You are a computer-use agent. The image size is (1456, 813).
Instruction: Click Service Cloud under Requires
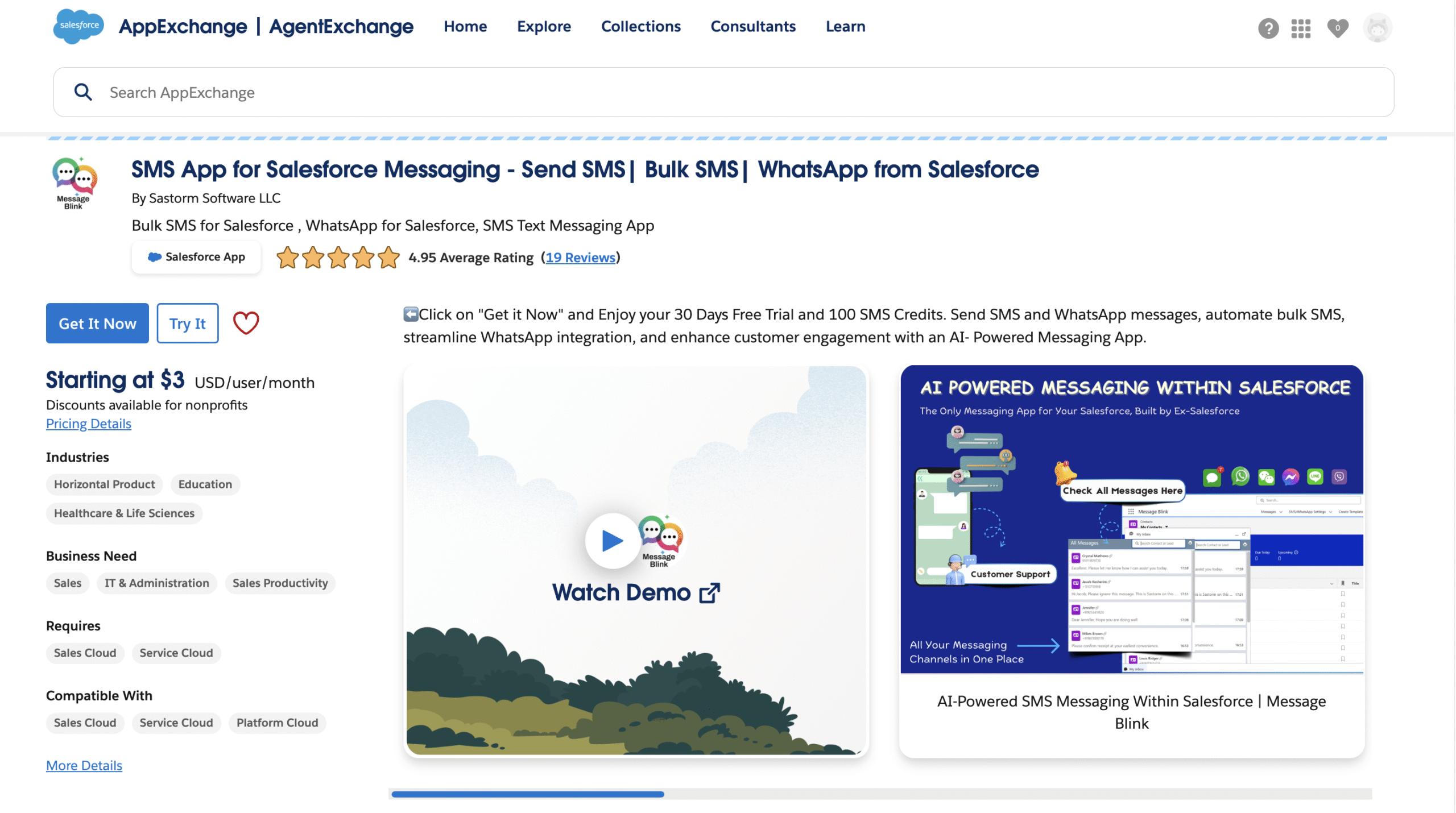pos(176,653)
